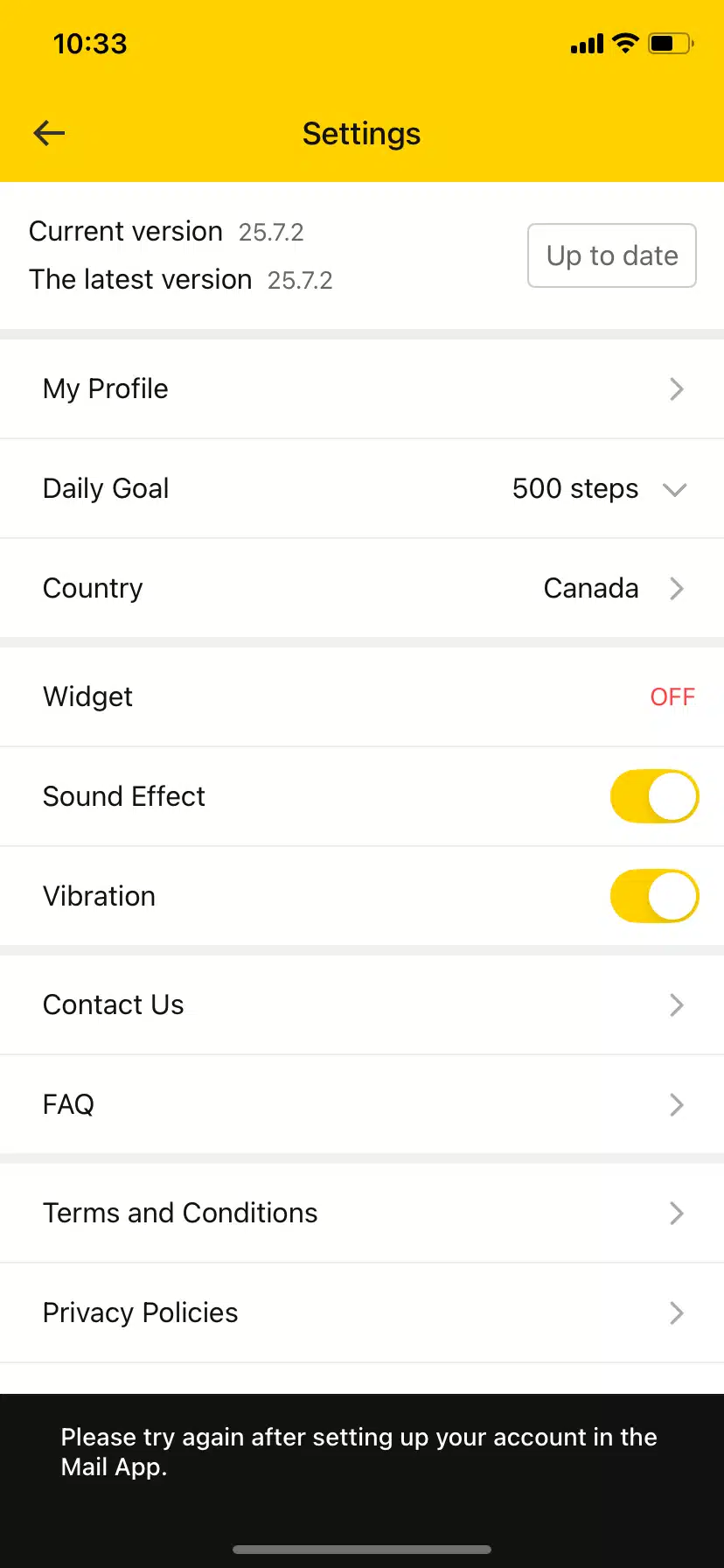Toggle the Widget OFF indicator

[672, 697]
